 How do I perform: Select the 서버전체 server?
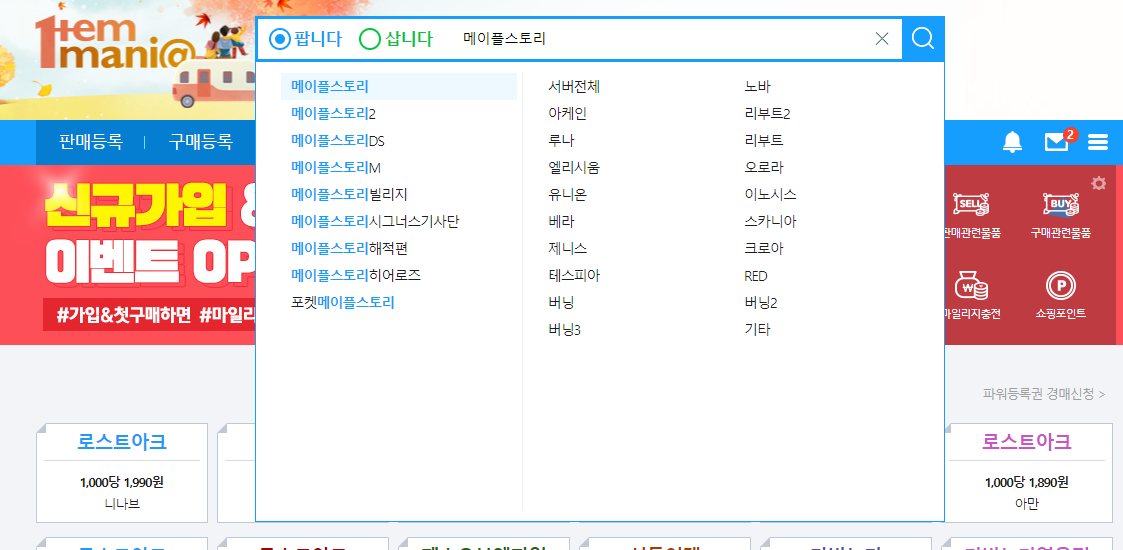pyautogui.click(x=574, y=87)
